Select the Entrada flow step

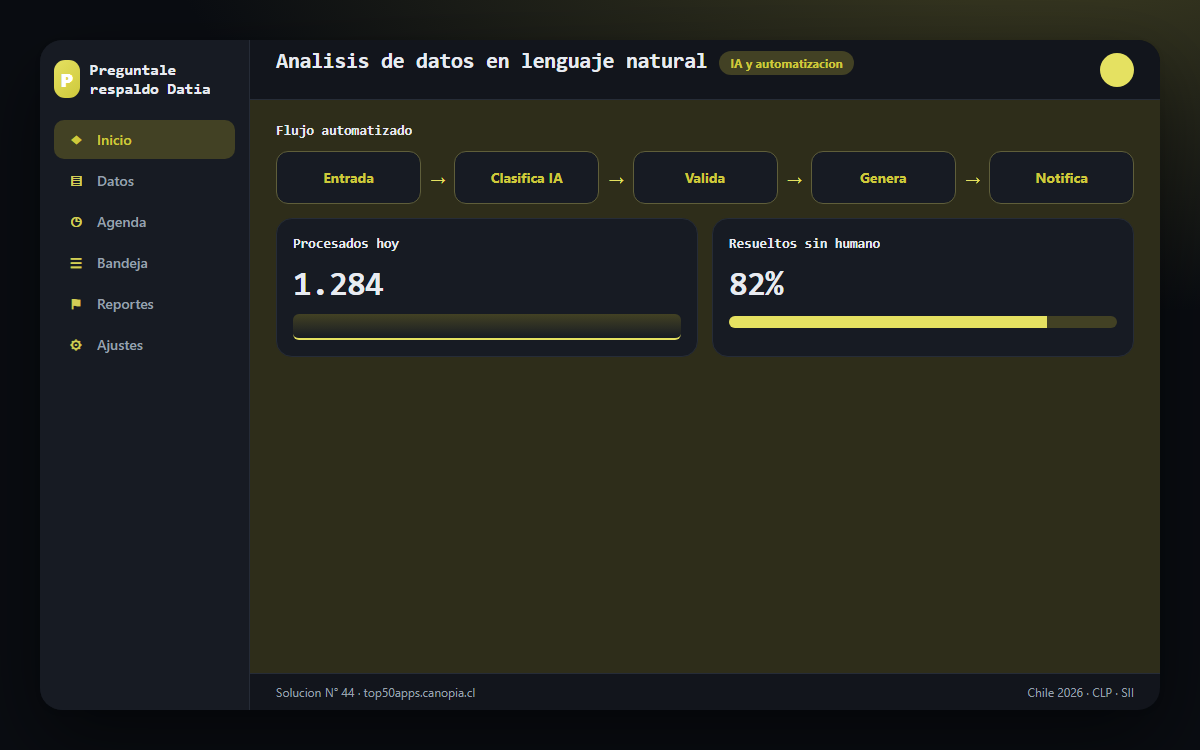[x=348, y=178]
